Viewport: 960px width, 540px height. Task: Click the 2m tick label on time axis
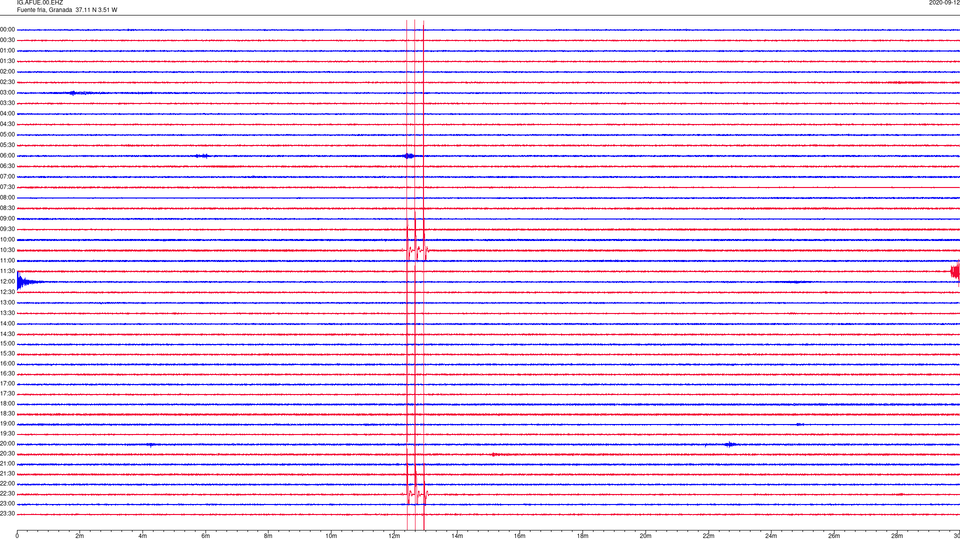pyautogui.click(x=80, y=536)
